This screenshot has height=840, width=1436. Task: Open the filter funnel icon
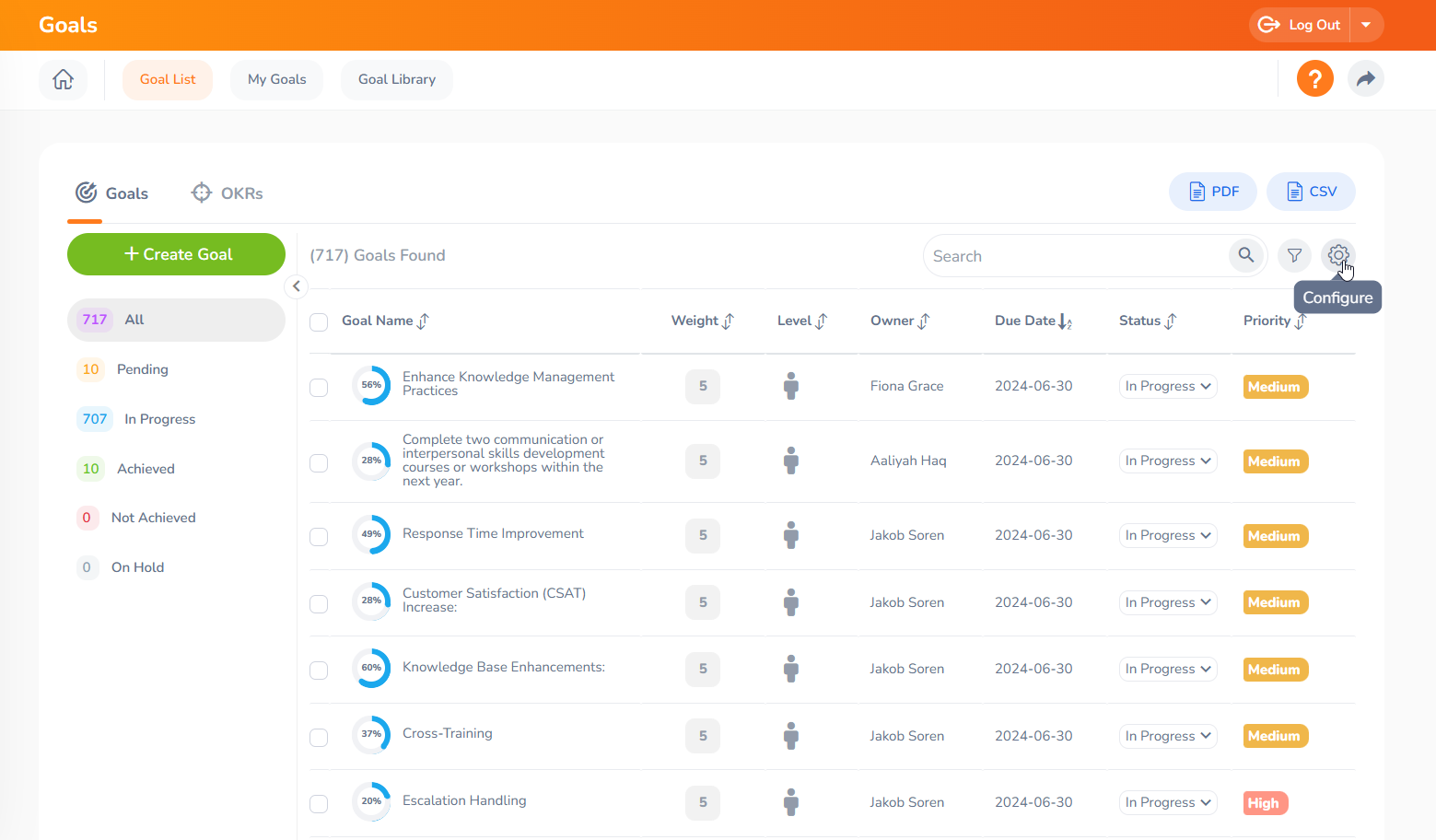coord(1294,255)
